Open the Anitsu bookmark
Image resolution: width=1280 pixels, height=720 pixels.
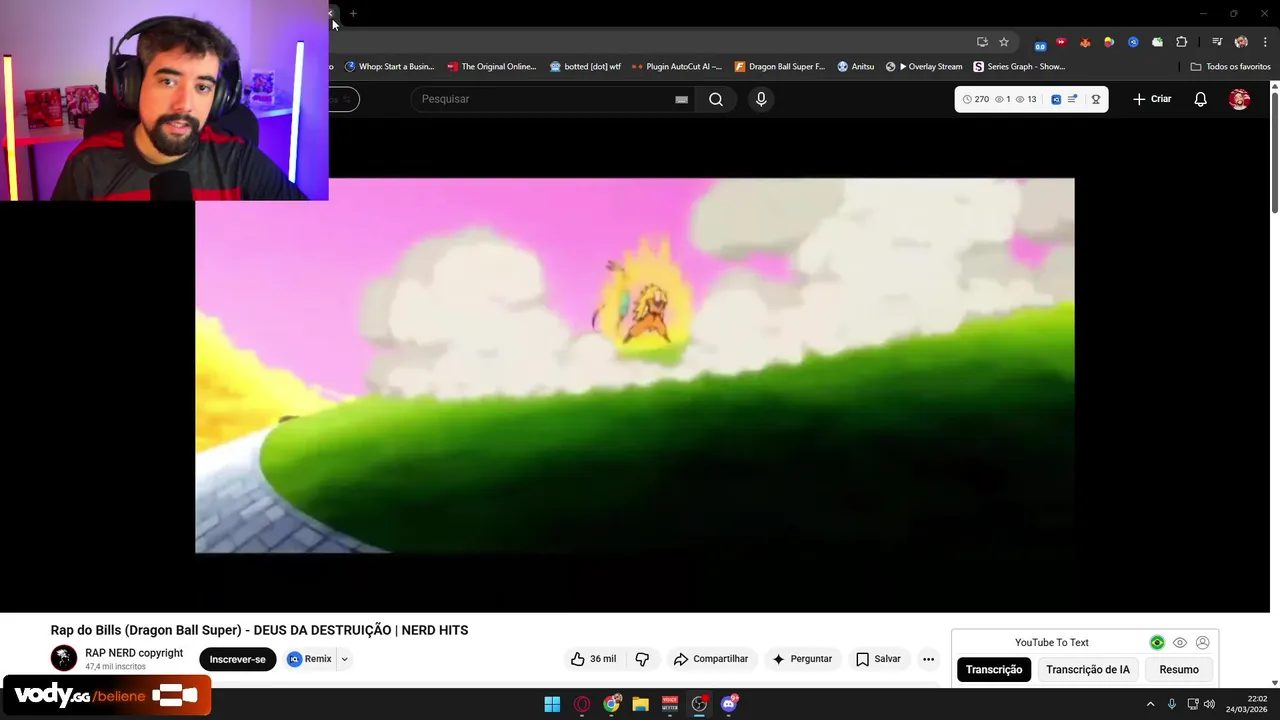(856, 67)
